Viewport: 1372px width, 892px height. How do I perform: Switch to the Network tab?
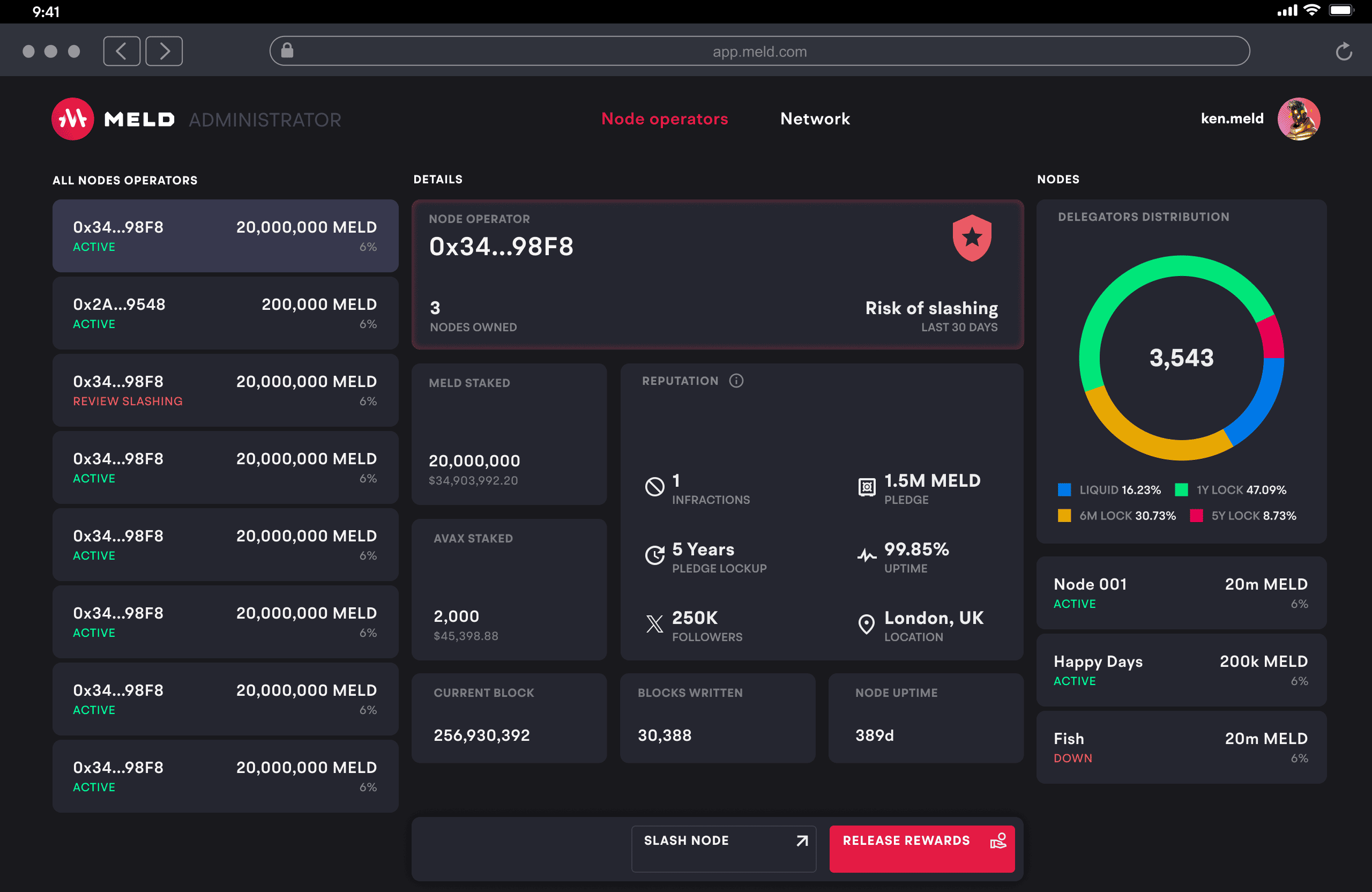pos(815,119)
